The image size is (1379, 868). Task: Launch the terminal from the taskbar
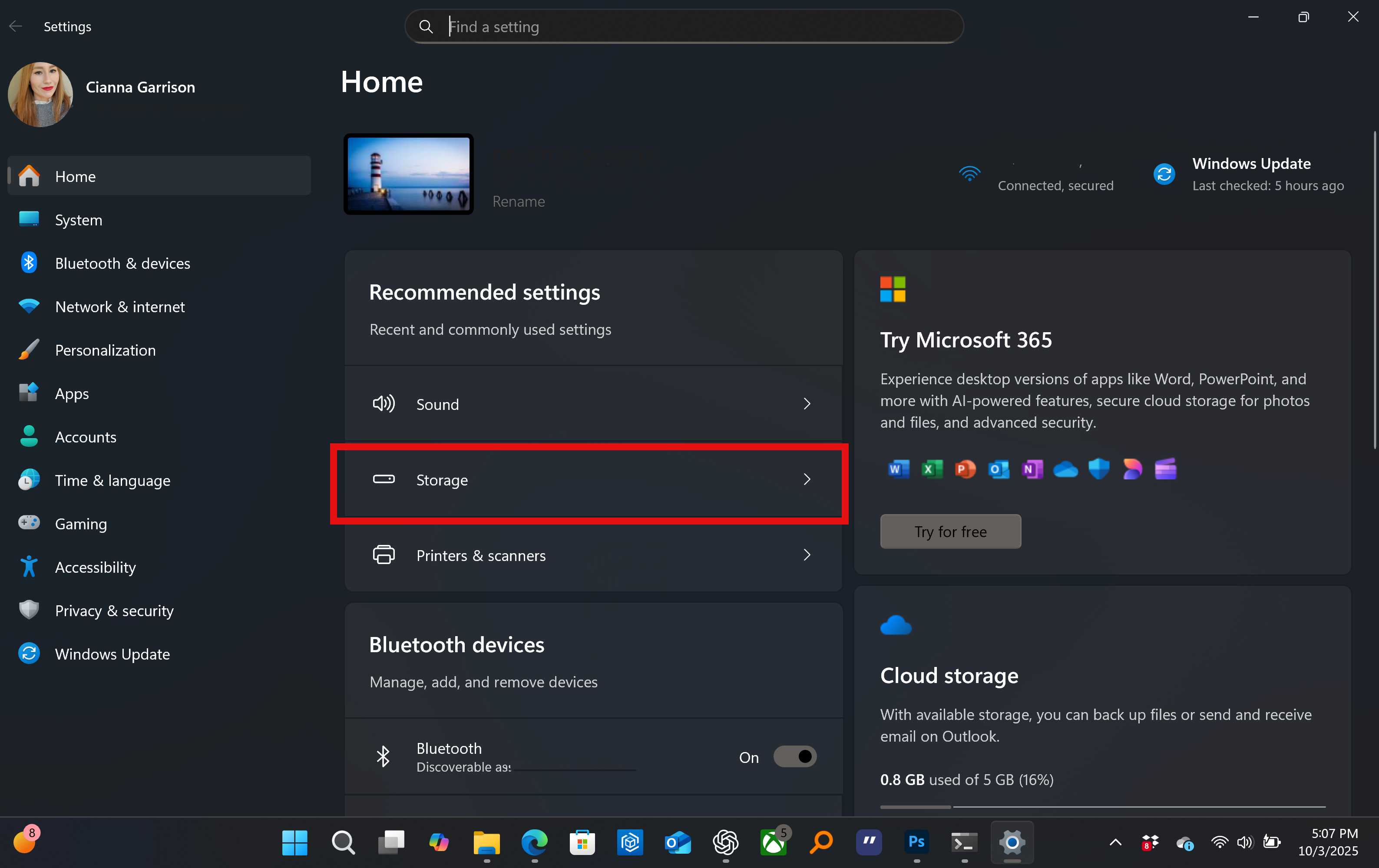964,843
